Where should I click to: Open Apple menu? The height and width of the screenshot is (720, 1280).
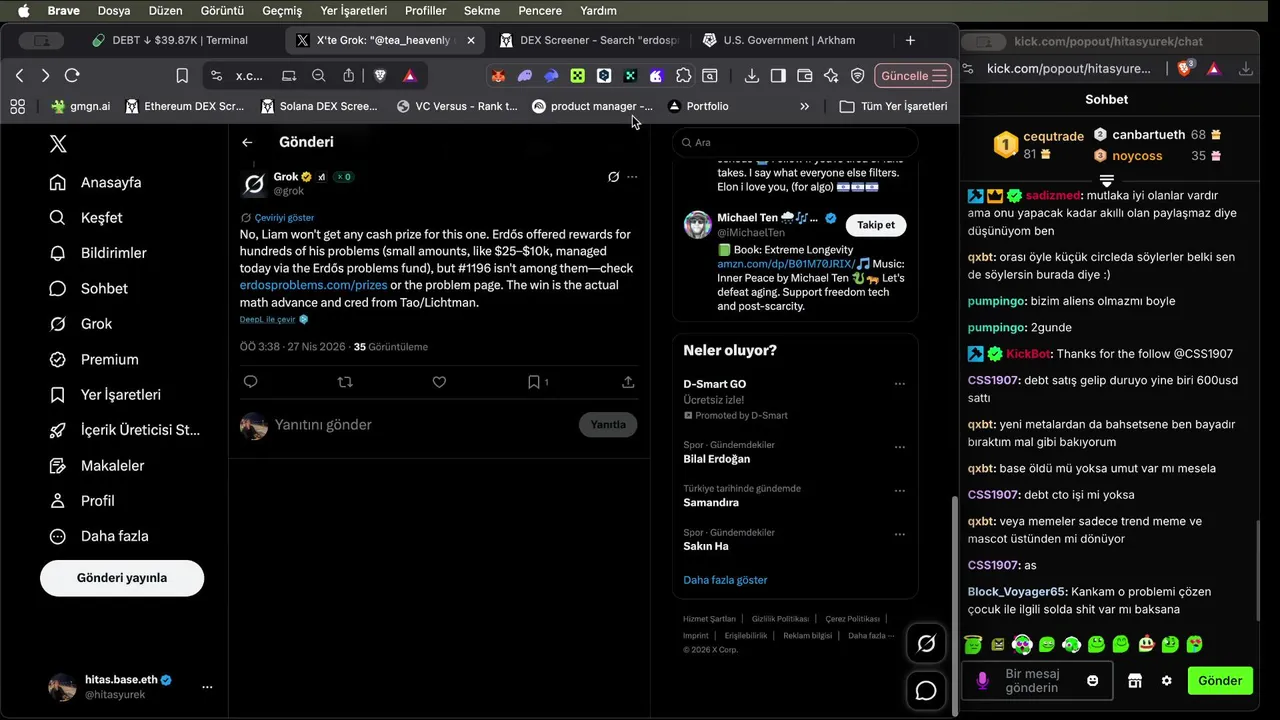click(23, 11)
